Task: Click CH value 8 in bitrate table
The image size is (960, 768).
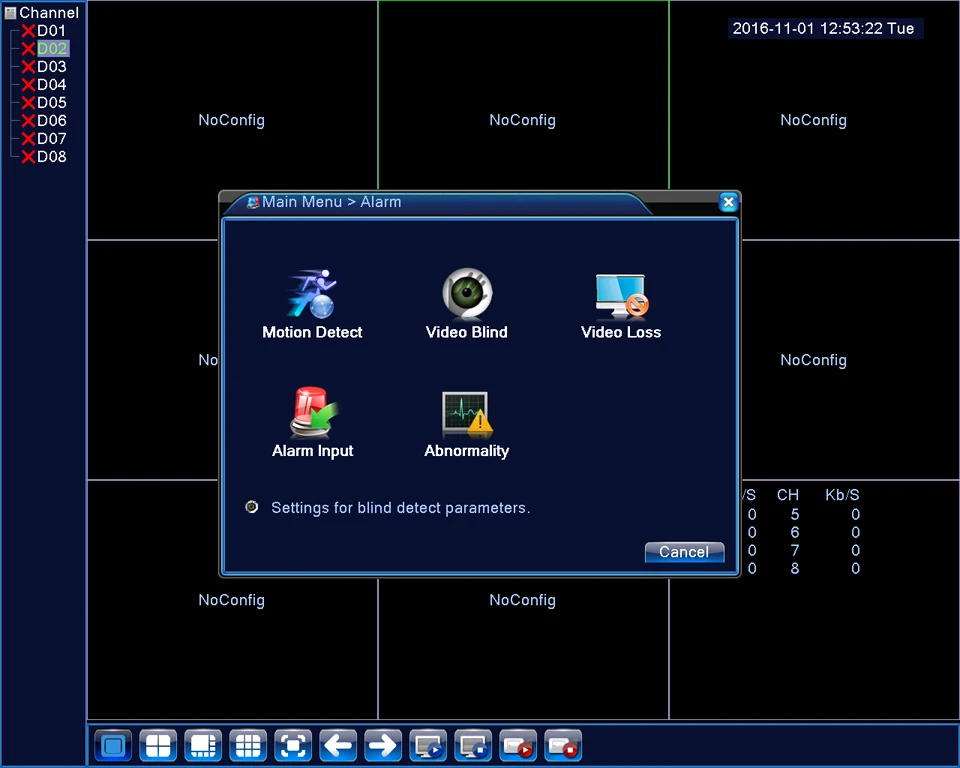Action: [795, 568]
